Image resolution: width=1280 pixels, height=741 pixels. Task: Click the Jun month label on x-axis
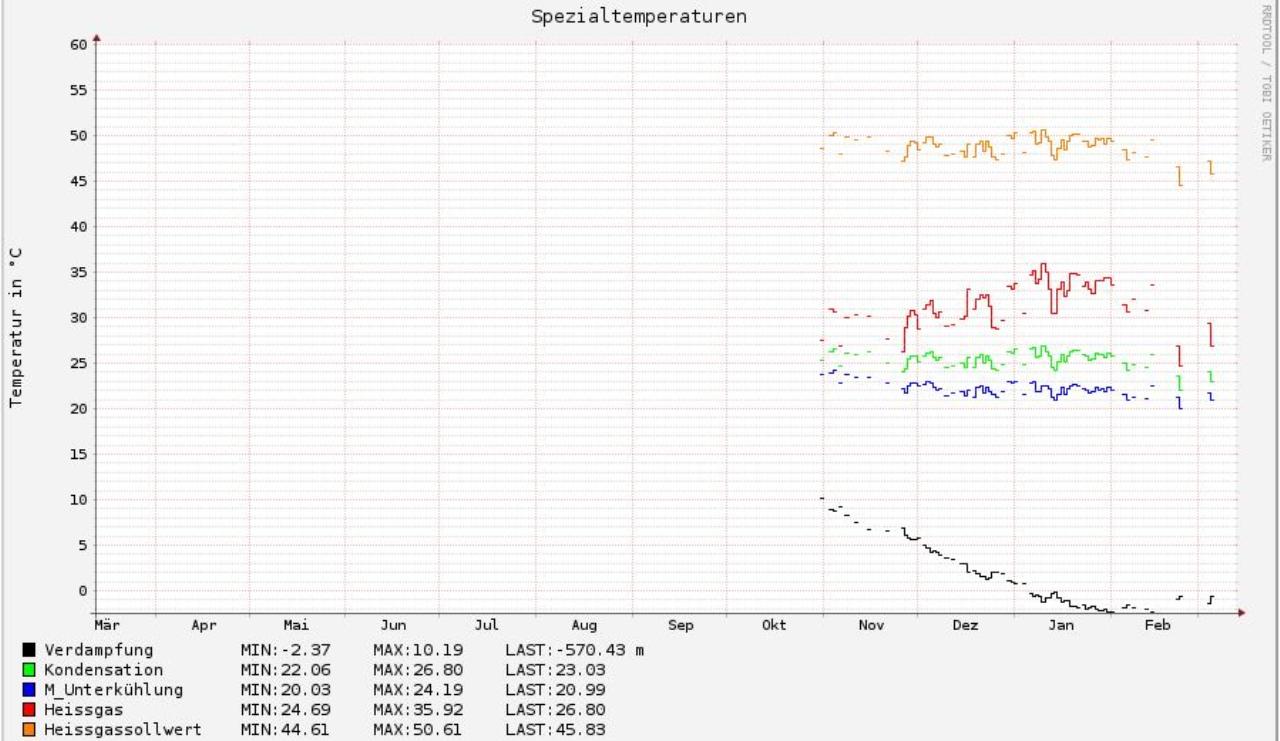(394, 625)
